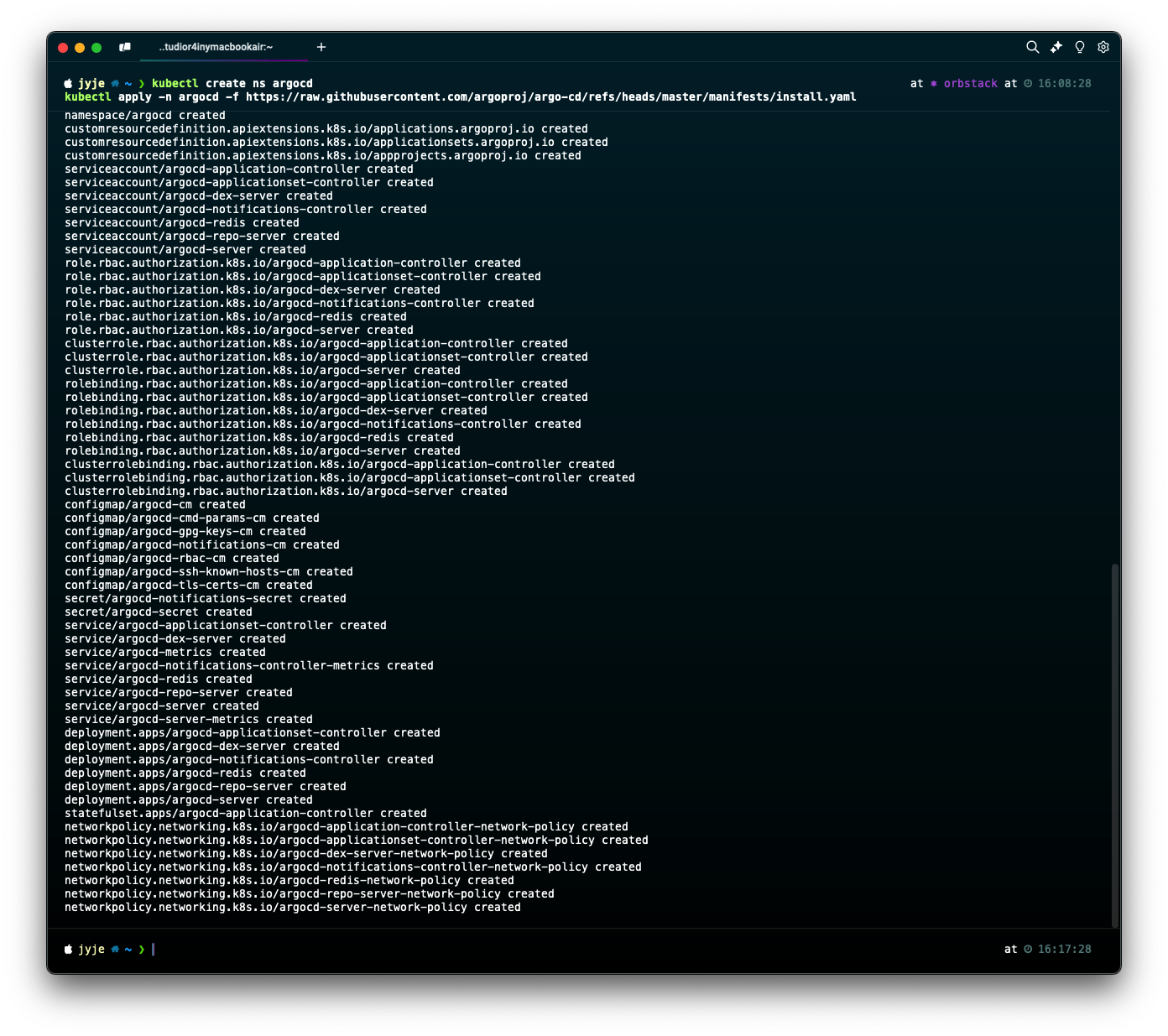Click 'statefulset.apps/argocd-application-controller created' line

(246, 814)
